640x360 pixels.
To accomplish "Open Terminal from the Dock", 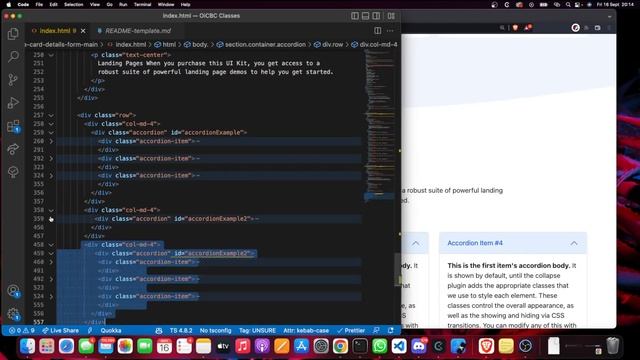I will coord(360,346).
